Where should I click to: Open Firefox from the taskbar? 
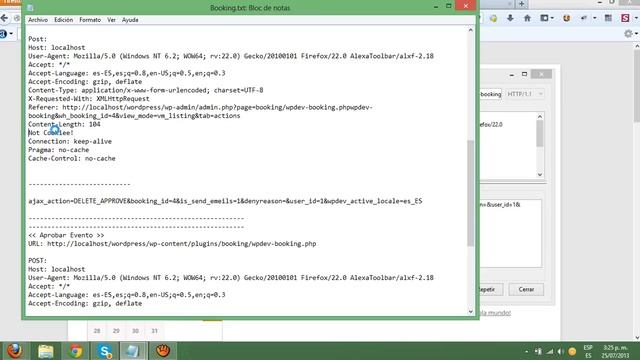pos(16,351)
